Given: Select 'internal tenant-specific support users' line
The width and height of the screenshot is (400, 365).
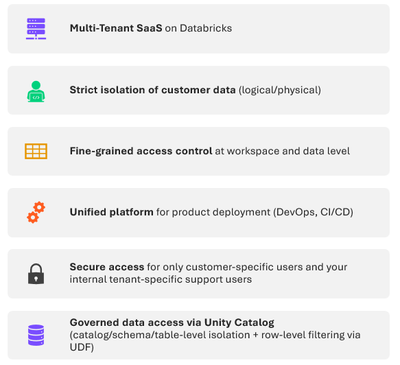Looking at the screenshot, I should click(161, 279).
